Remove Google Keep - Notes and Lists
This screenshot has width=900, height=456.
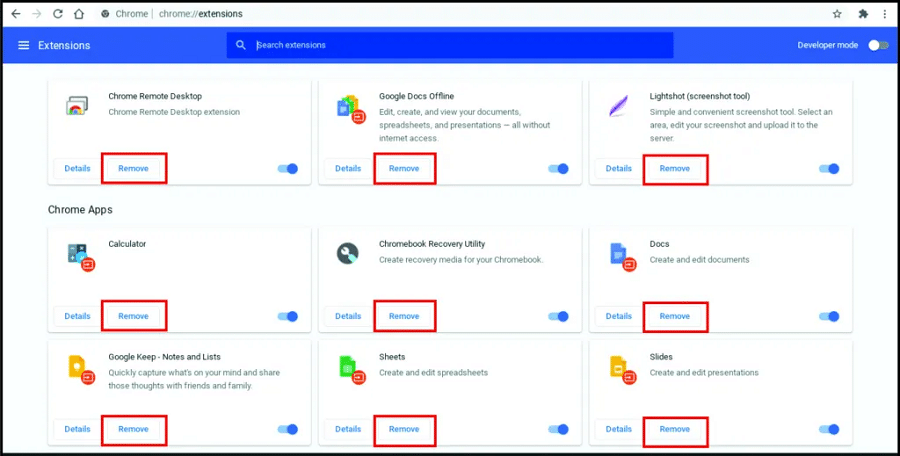coord(133,429)
